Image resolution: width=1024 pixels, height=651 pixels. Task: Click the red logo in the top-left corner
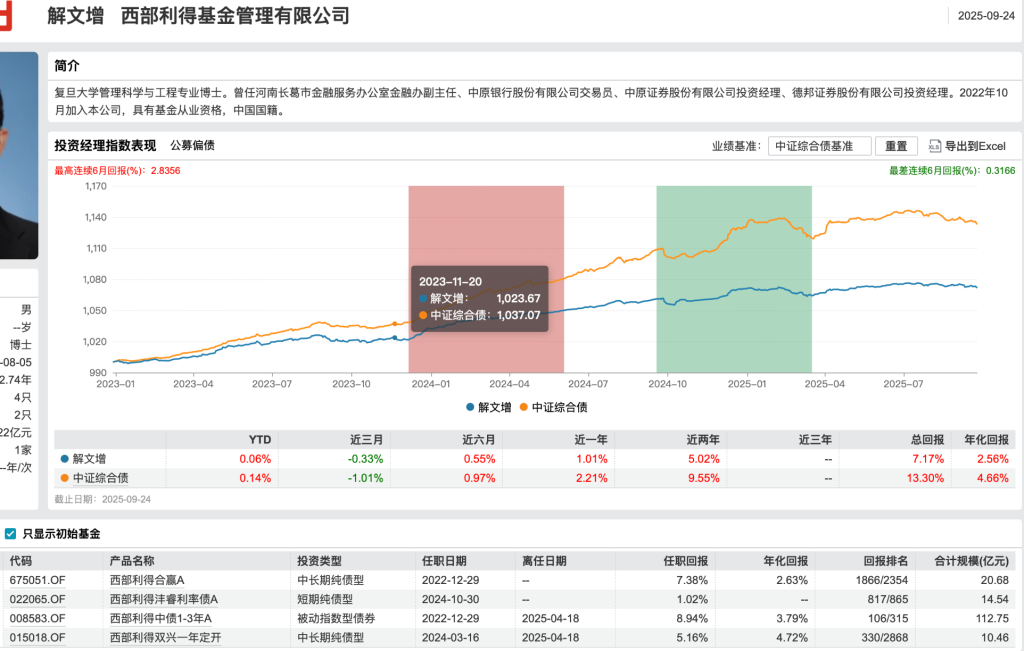8,12
